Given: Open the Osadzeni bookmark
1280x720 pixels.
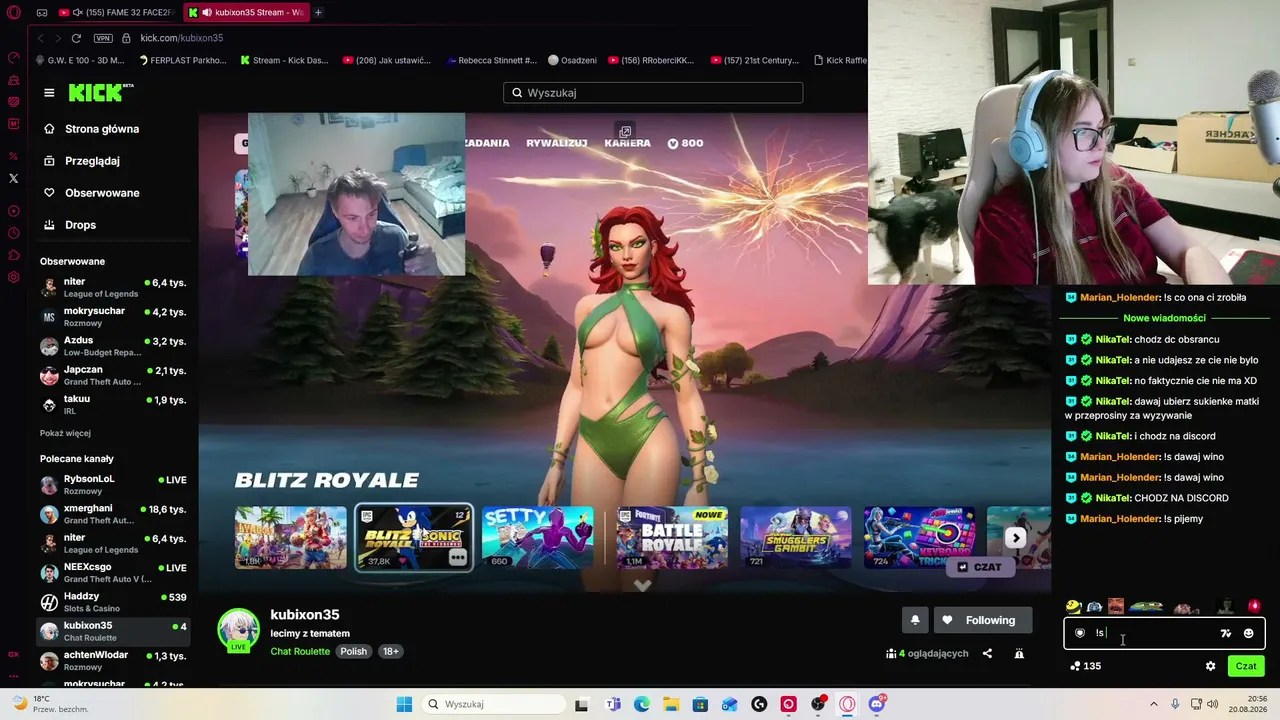Looking at the screenshot, I should [572, 60].
